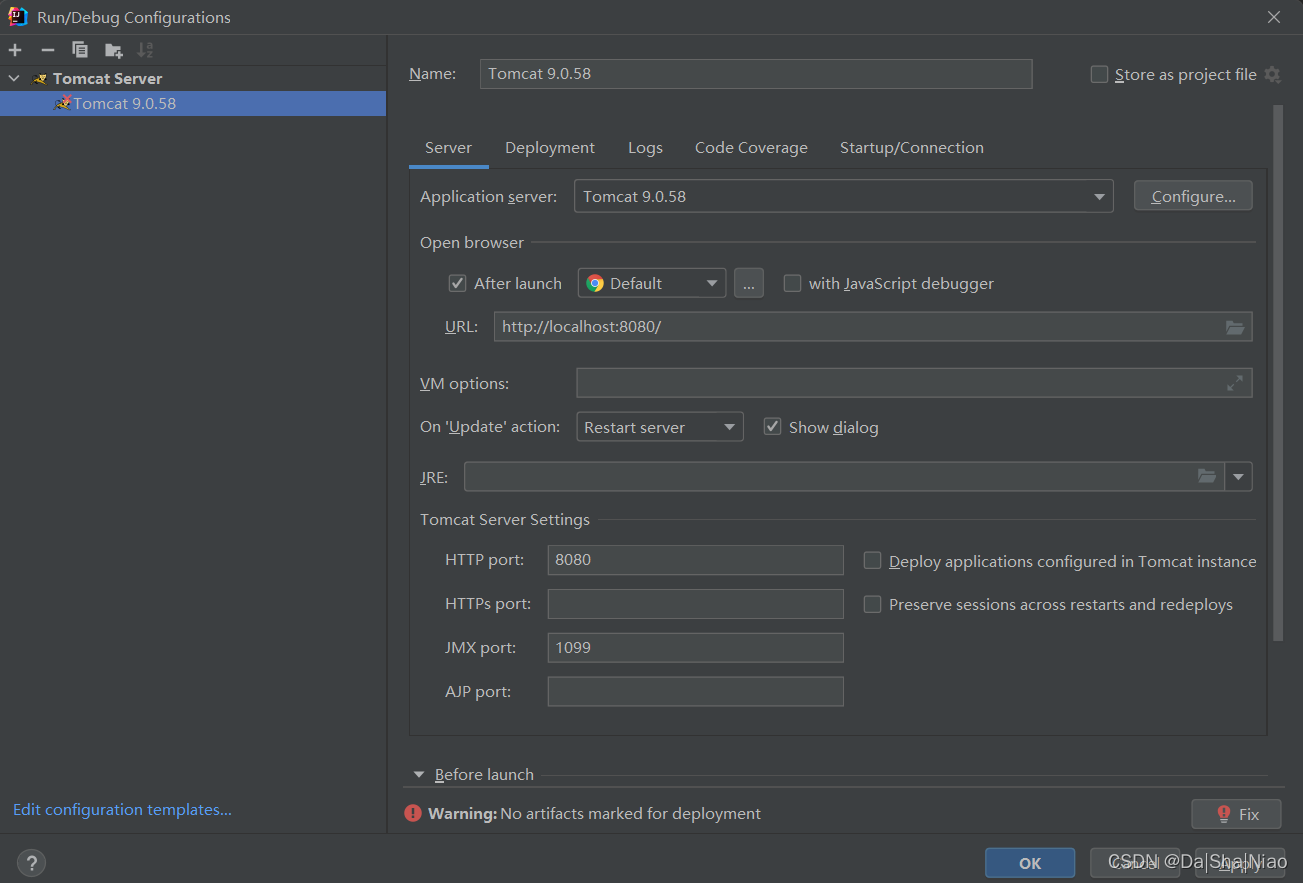Click the Configure... button

[1193, 196]
